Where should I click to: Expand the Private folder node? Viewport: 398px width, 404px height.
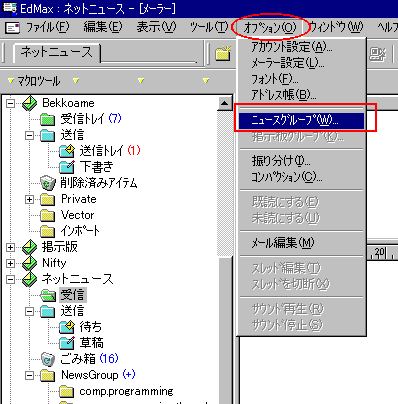tap(29, 199)
